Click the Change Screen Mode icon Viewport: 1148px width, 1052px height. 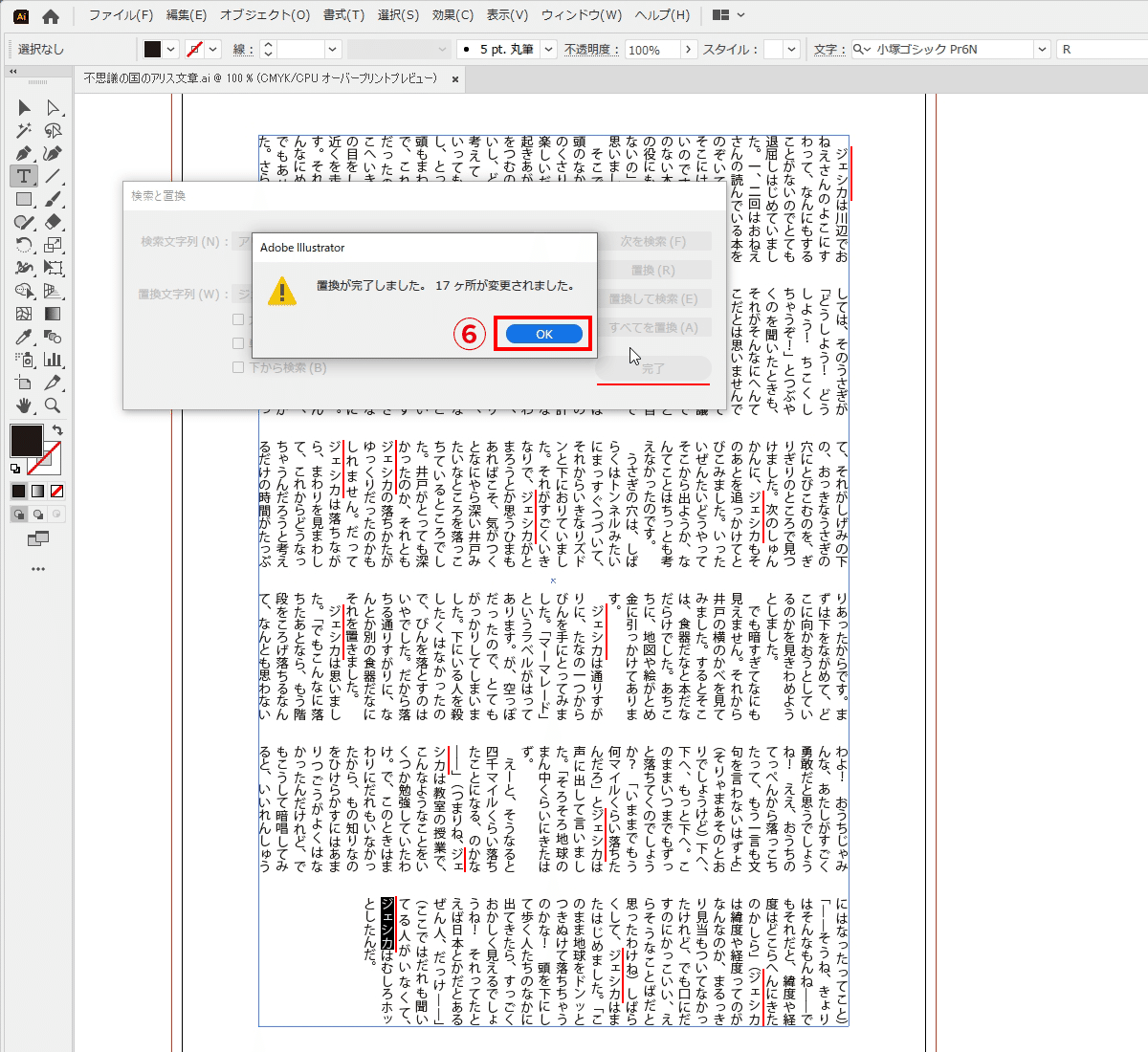38,539
